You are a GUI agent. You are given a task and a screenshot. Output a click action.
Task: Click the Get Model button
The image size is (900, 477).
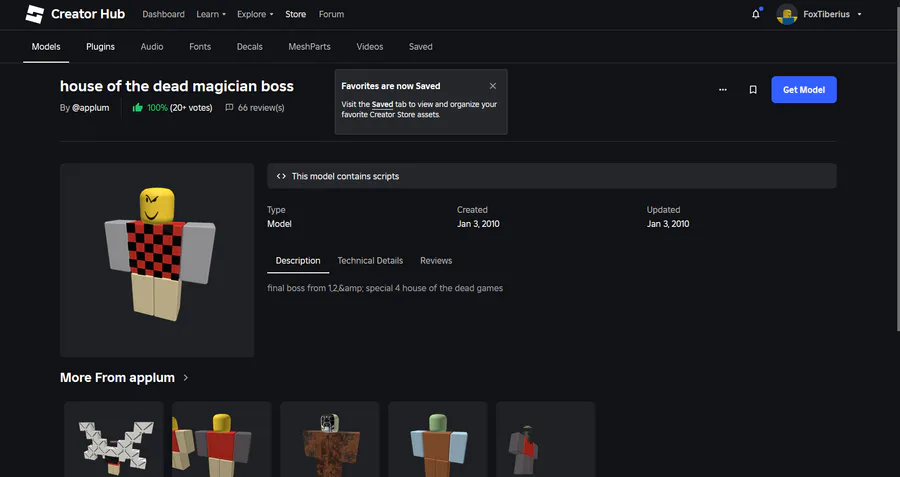pos(804,90)
